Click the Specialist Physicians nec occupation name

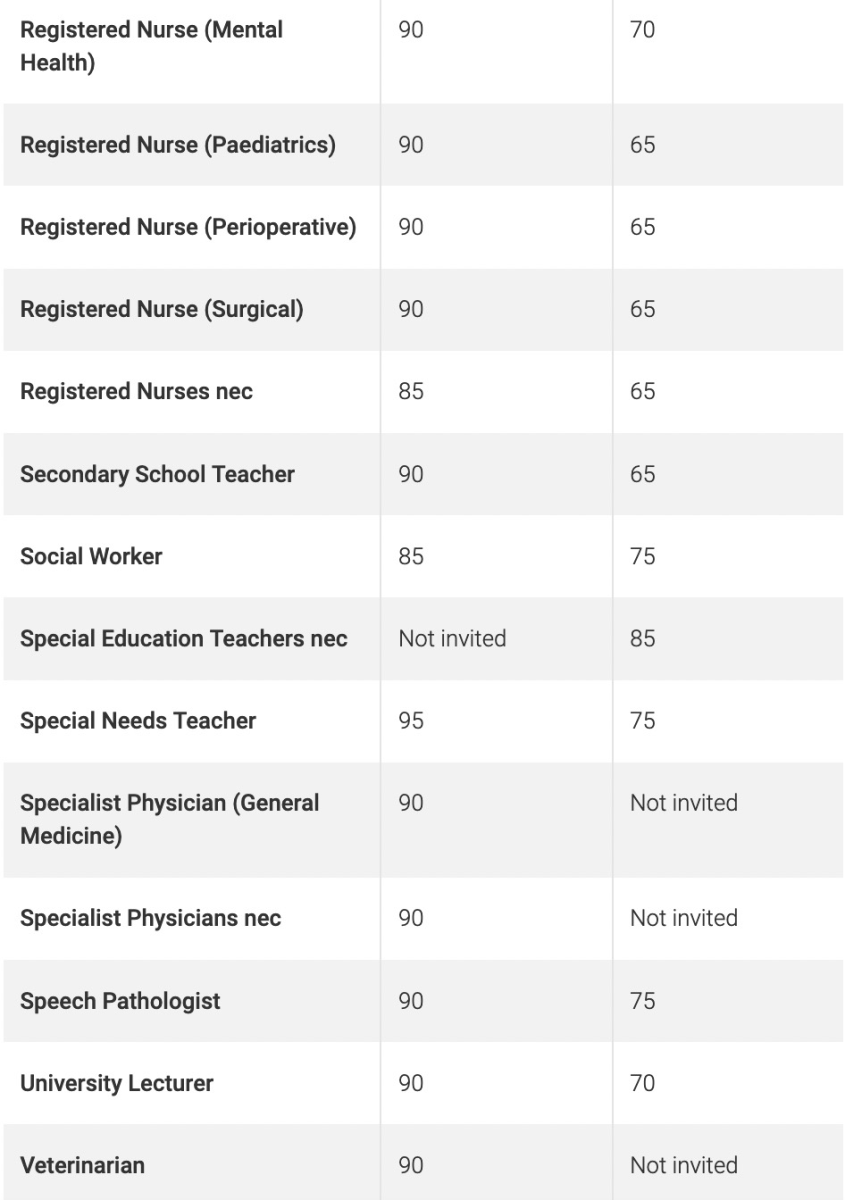click(151, 918)
